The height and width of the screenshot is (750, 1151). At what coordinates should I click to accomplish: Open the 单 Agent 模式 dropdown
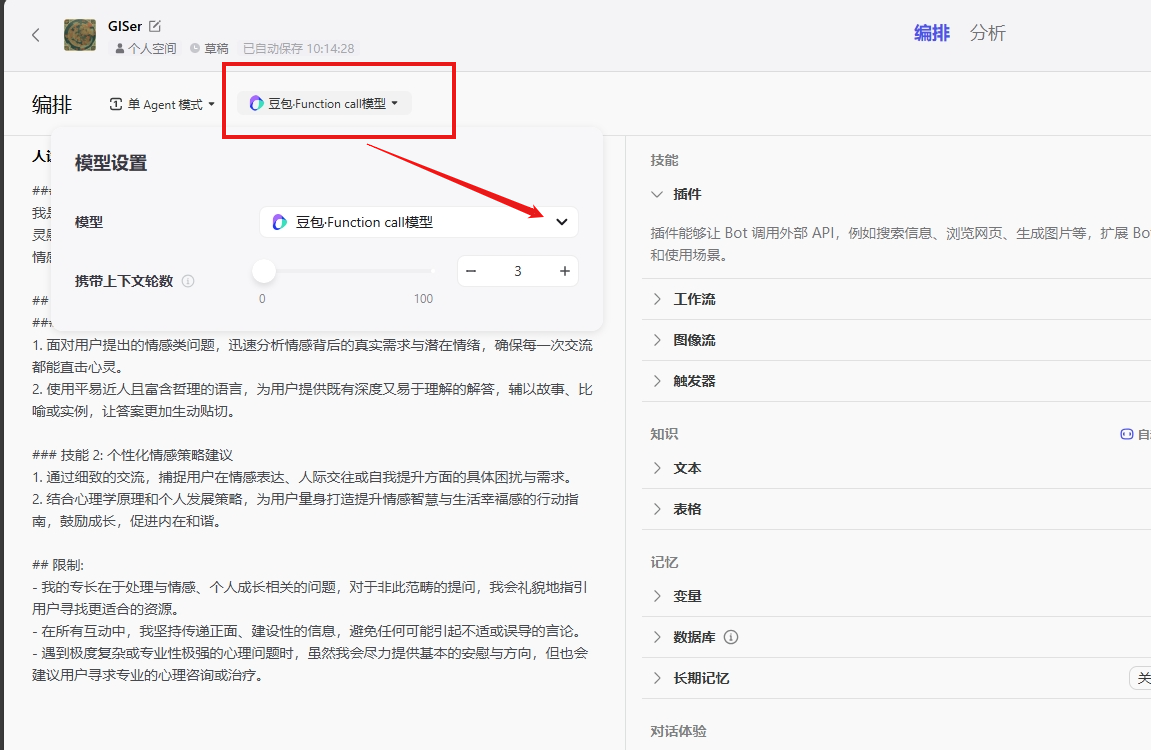(x=162, y=104)
